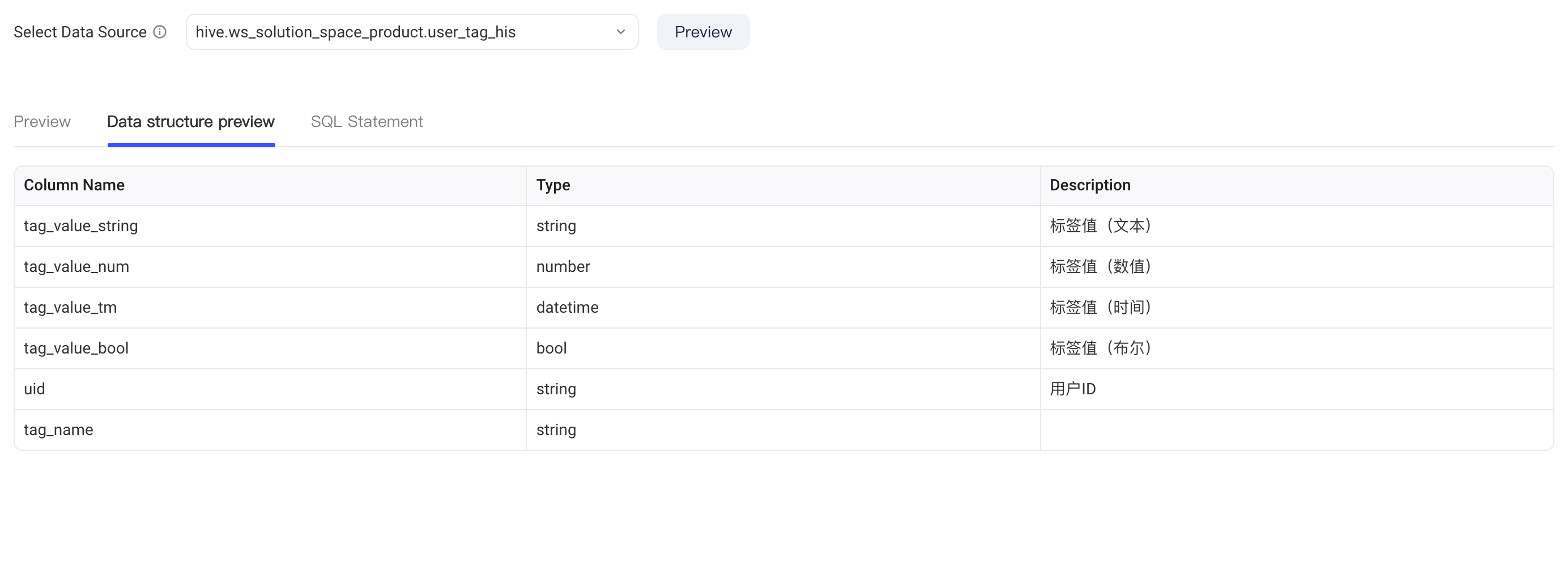Click the 用户ID description cell
The image size is (1568, 562).
(x=1297, y=389)
